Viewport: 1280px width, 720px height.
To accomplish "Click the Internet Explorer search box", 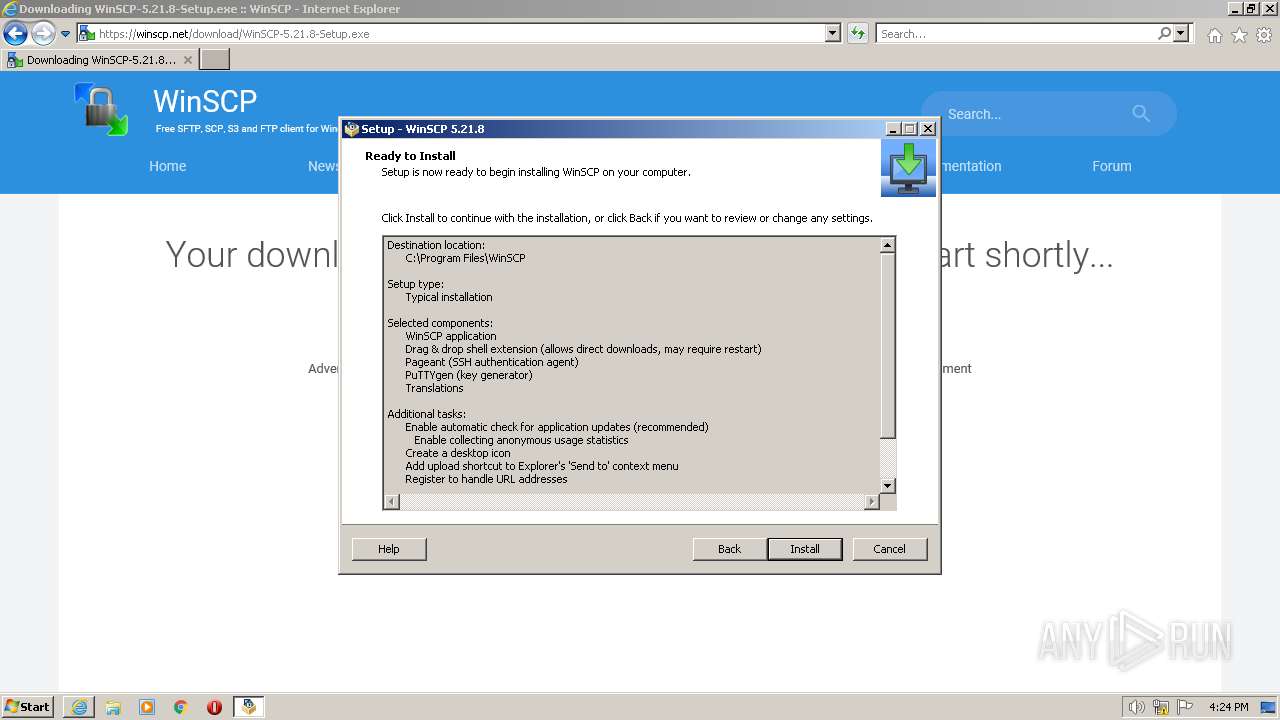I will pos(1016,34).
